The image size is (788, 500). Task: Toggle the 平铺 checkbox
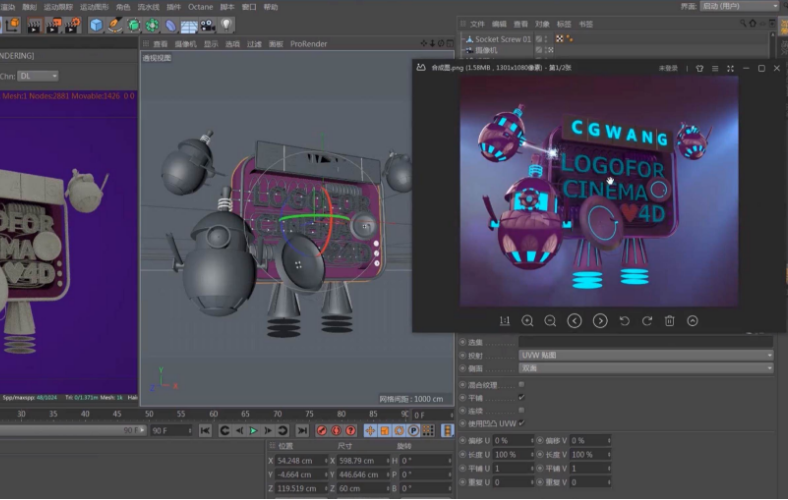(521, 397)
